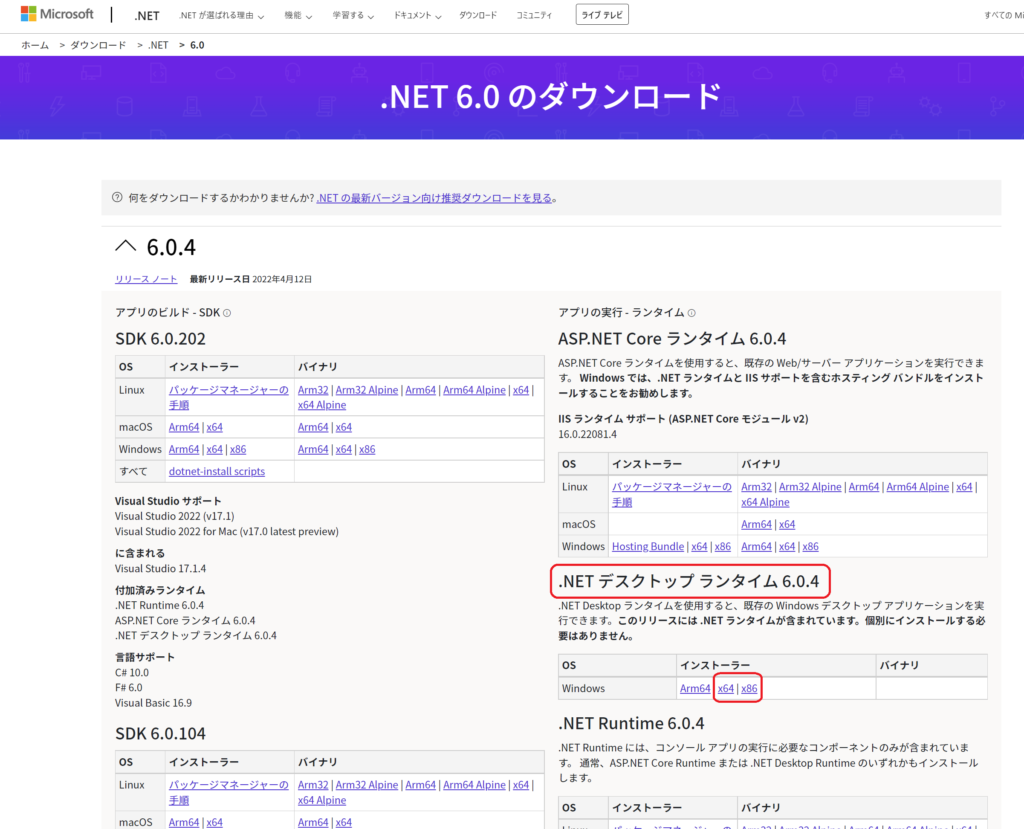The image size is (1024, 829).
Task: Download SDK 6.0.202 Linux Arm32 Alpine binary
Action: click(x=367, y=390)
